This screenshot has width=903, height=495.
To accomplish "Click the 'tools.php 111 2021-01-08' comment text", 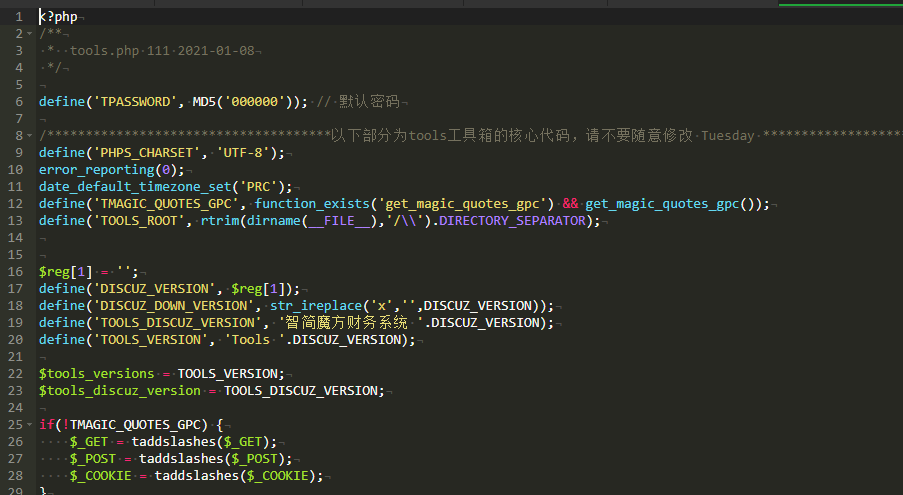I will pyautogui.click(x=162, y=51).
